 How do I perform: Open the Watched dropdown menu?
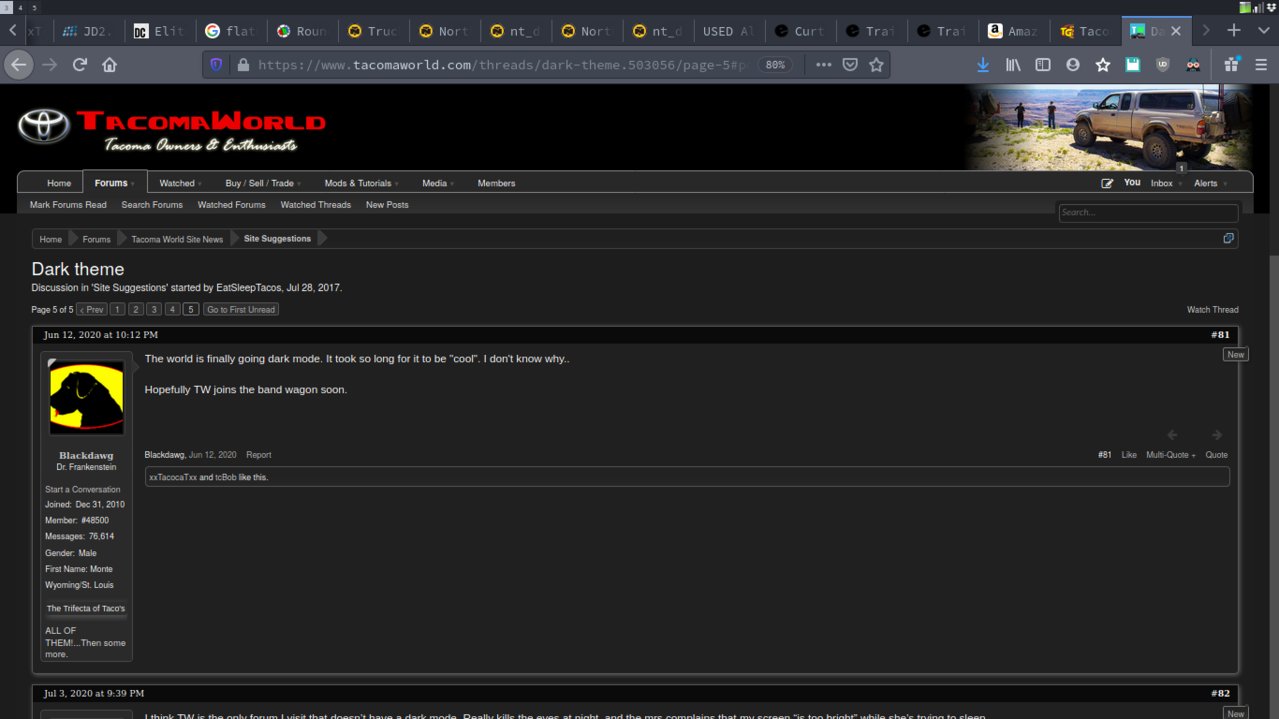click(181, 183)
